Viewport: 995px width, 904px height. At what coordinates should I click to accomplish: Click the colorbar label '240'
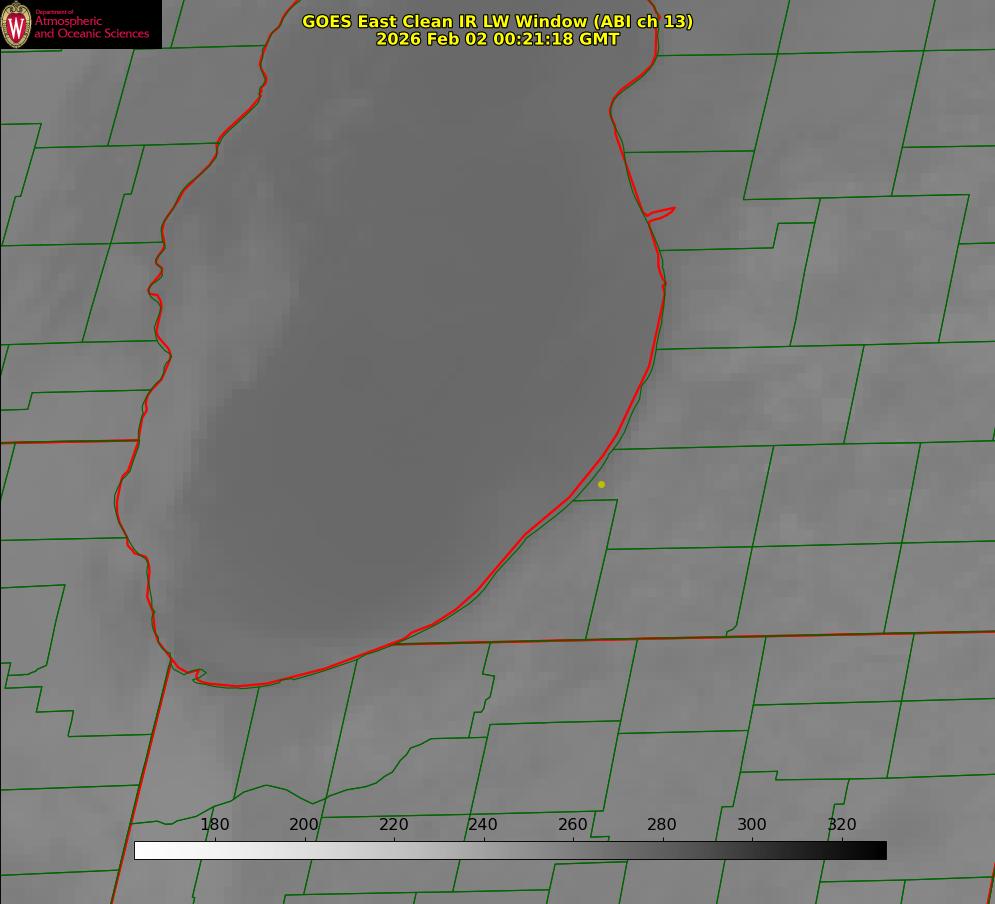coord(483,824)
